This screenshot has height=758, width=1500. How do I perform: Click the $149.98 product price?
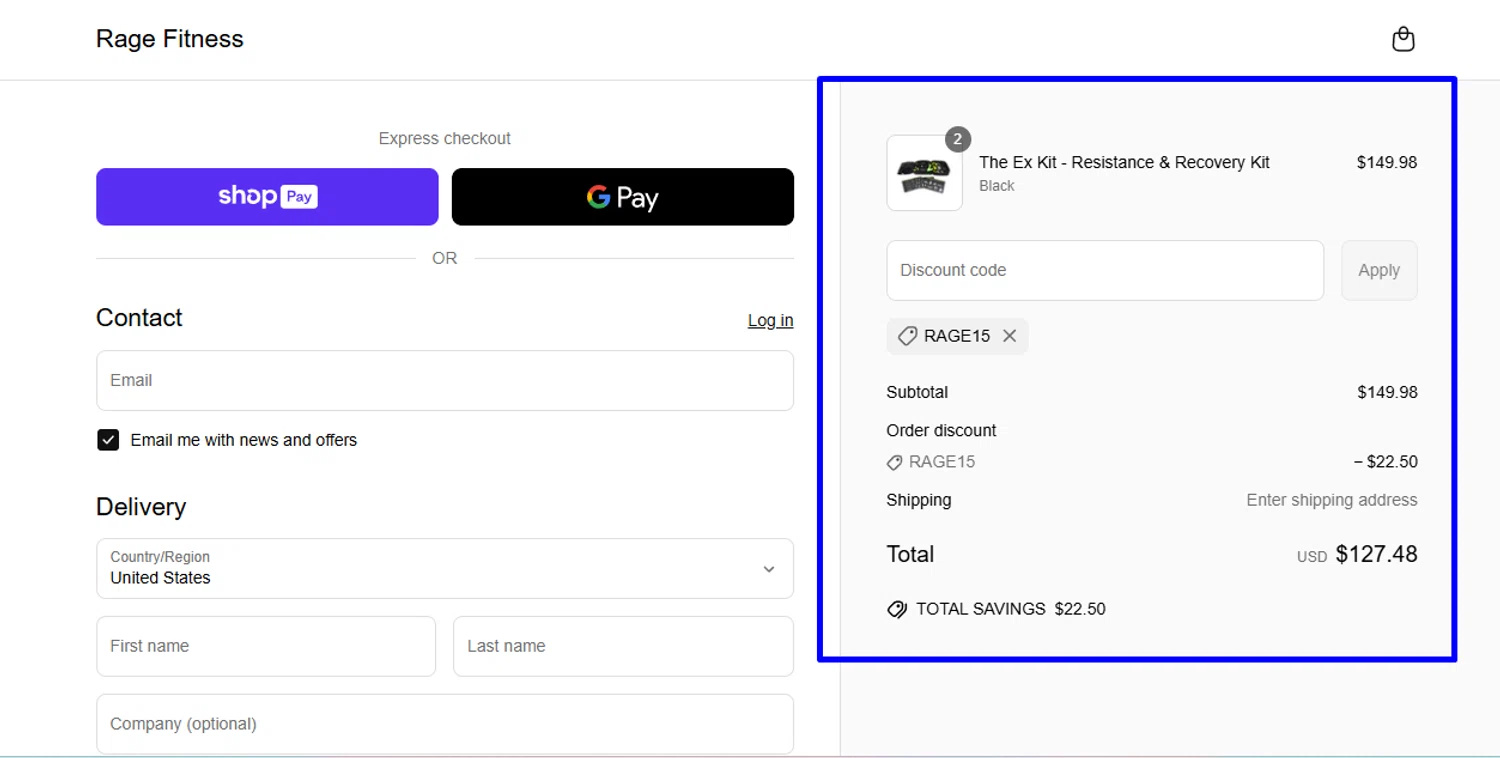(1387, 162)
